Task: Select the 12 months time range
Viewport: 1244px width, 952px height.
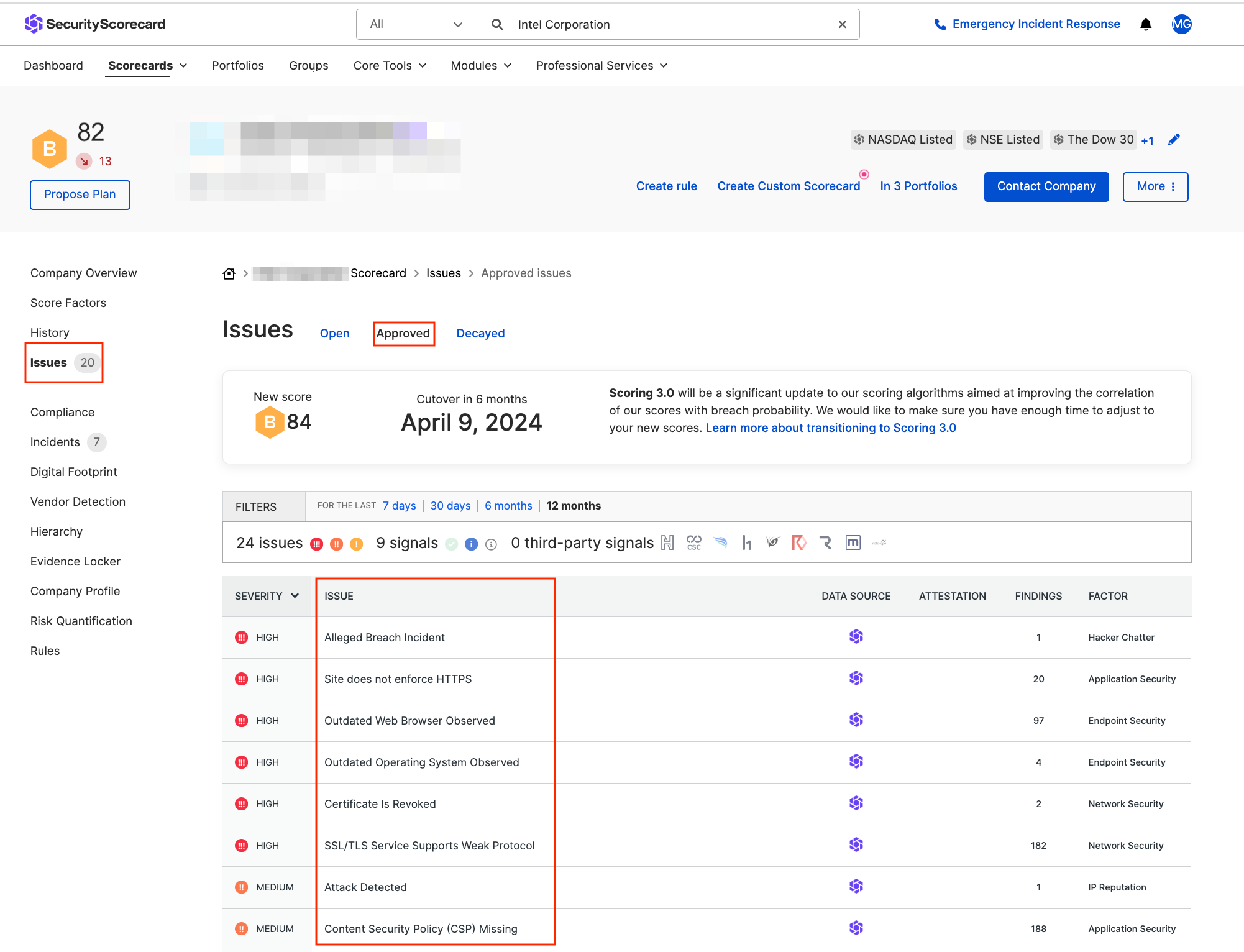Action: coord(574,506)
